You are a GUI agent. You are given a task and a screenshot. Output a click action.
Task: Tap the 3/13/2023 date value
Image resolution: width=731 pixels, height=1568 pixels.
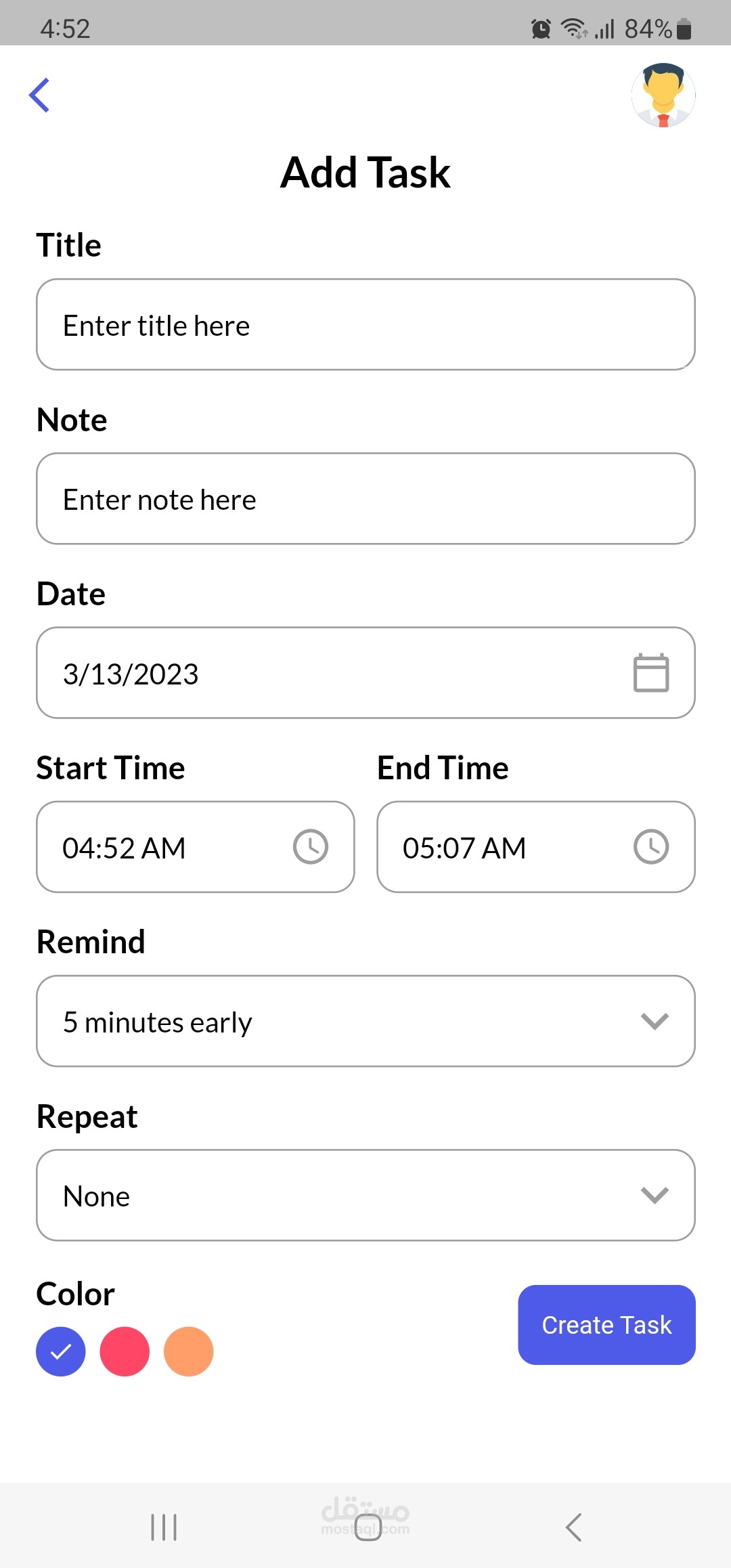click(x=131, y=674)
